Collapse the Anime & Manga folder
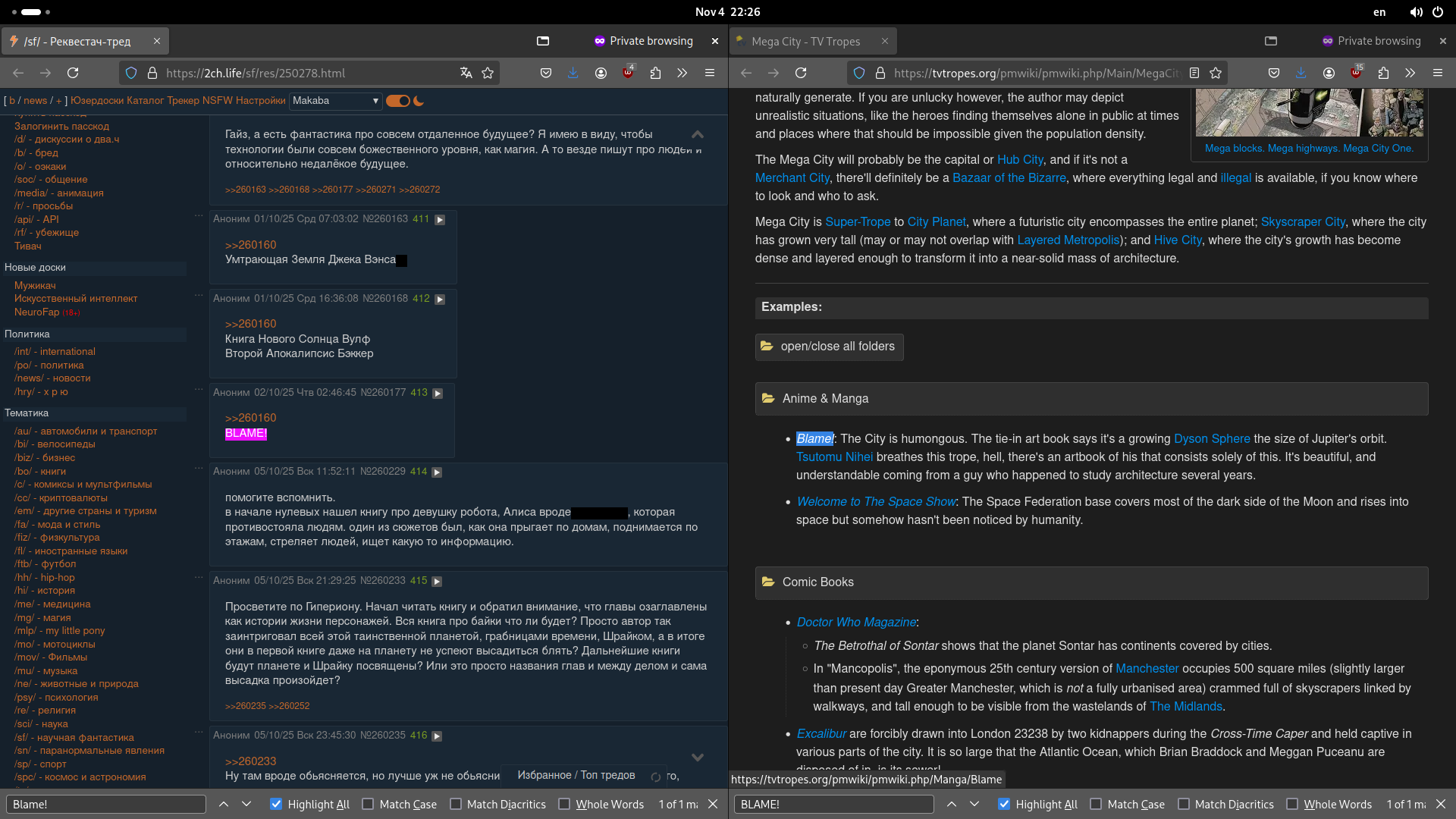 [825, 398]
